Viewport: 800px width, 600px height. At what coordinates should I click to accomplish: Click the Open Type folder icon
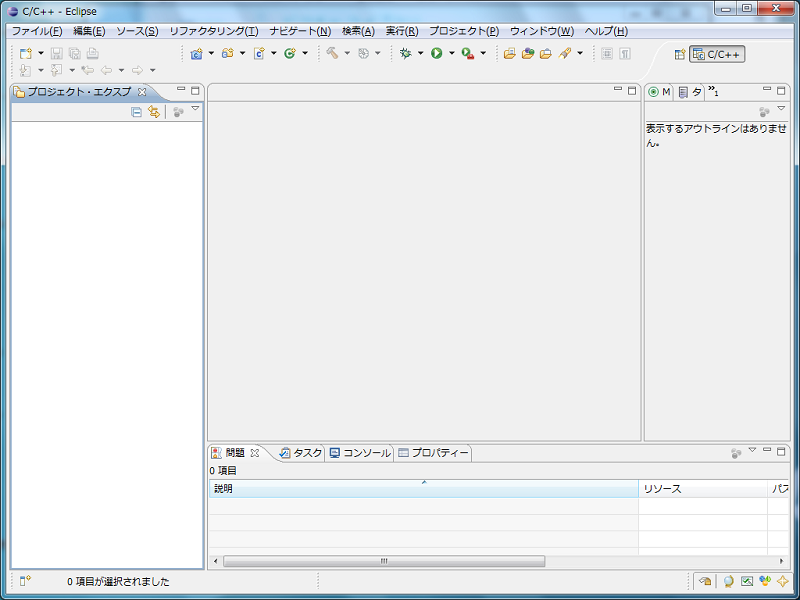pyautogui.click(x=509, y=53)
